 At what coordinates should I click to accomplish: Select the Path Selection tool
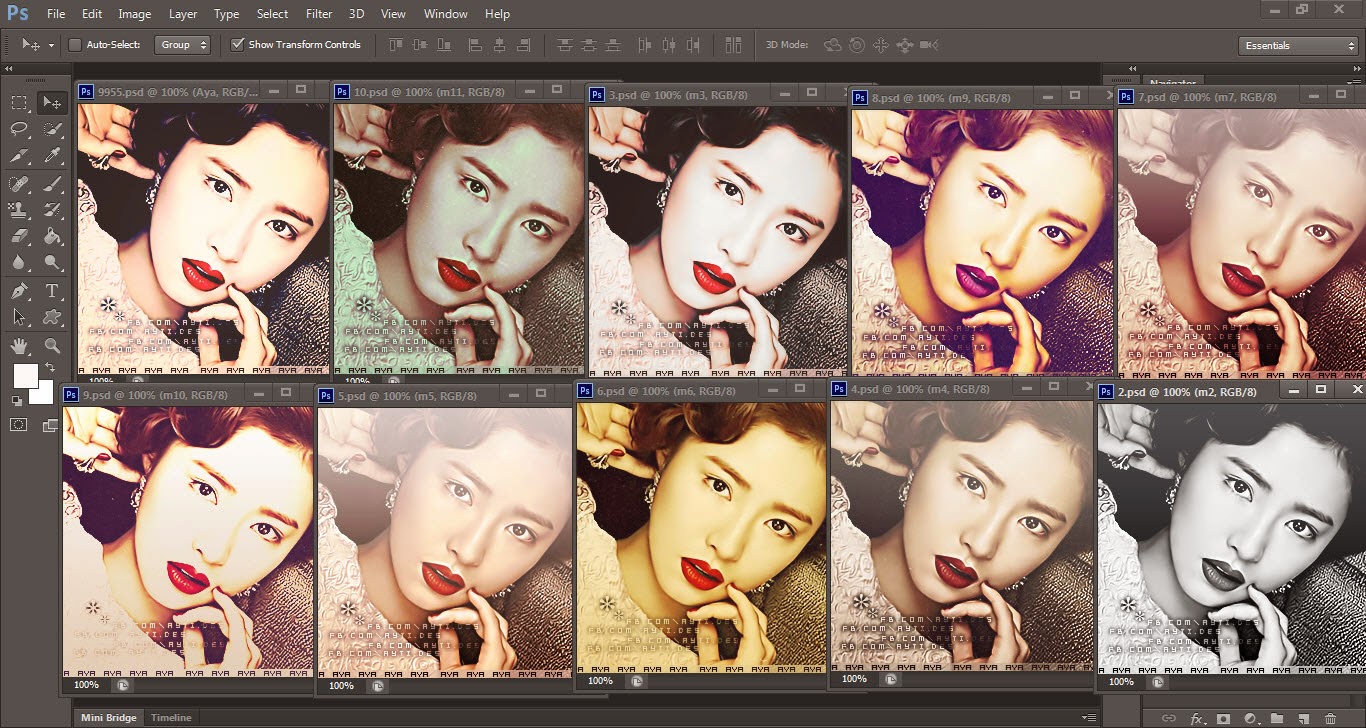[x=19, y=317]
